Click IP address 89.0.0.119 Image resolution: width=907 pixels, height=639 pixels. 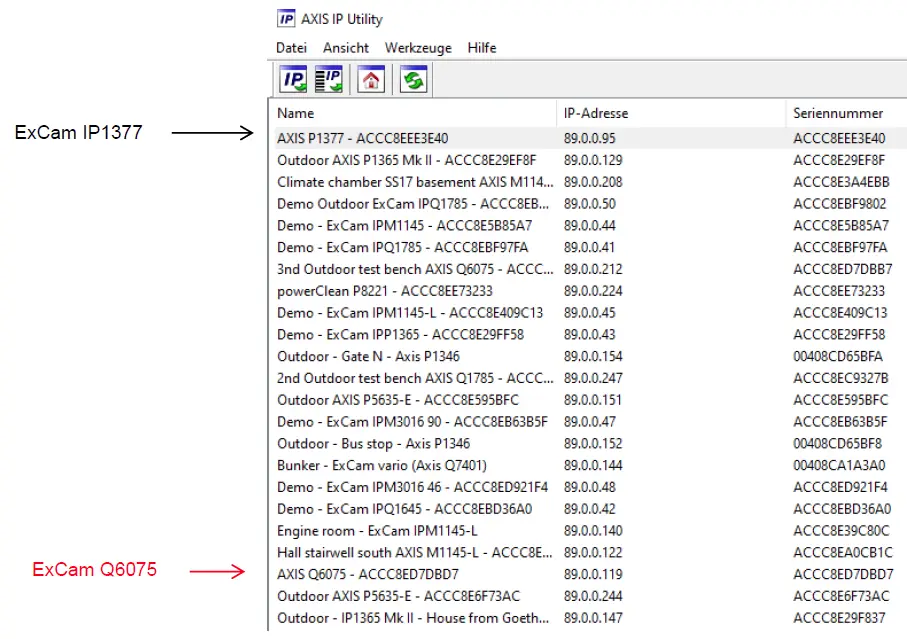click(593, 575)
